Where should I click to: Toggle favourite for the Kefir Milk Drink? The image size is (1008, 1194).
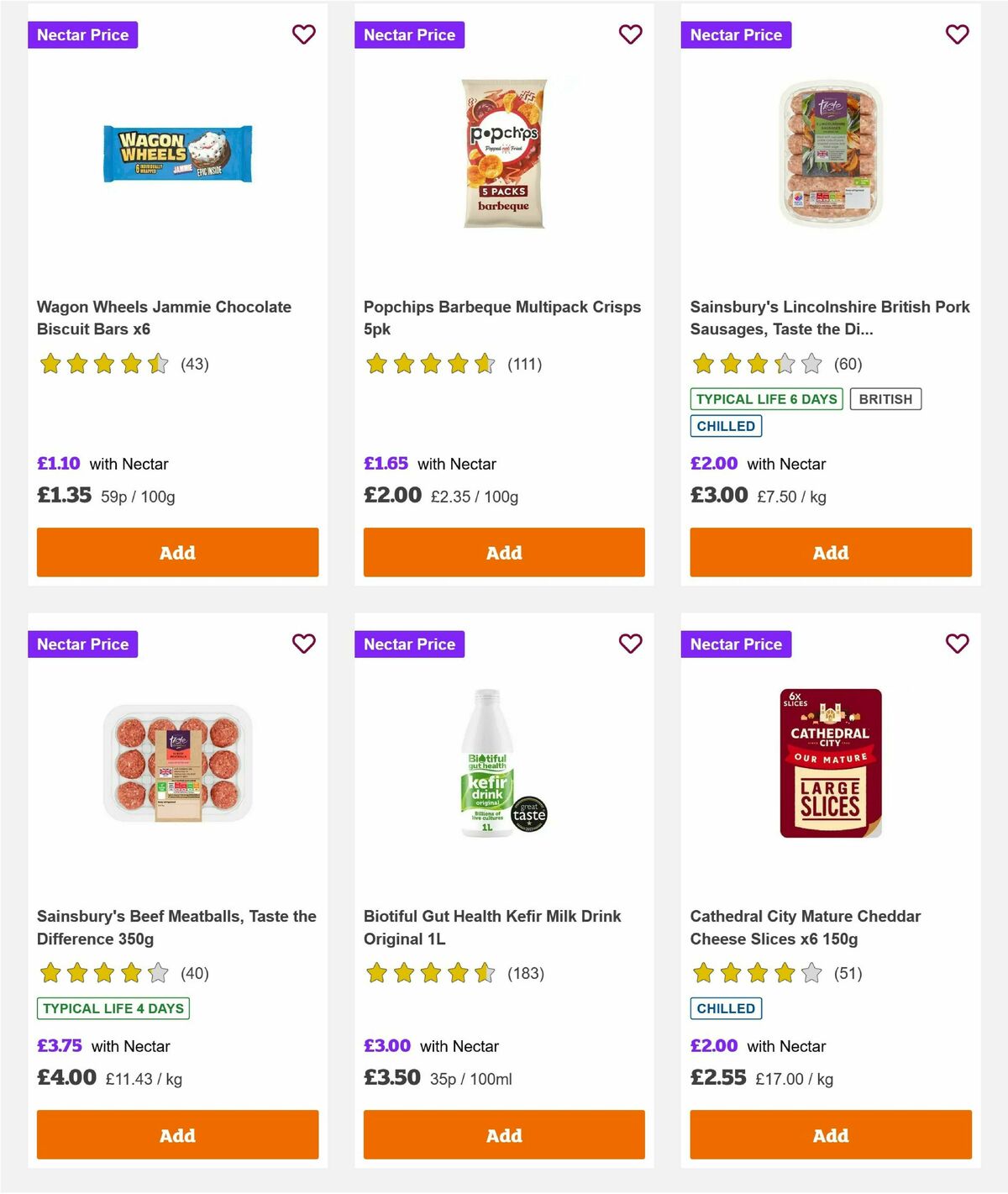630,644
